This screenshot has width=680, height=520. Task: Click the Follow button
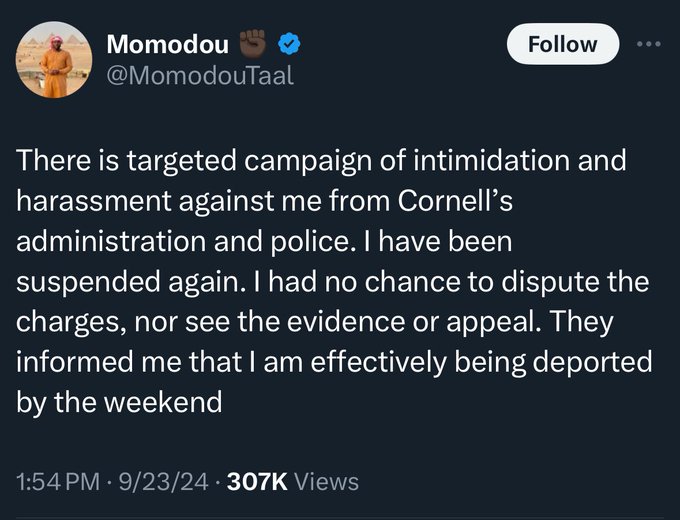click(562, 44)
